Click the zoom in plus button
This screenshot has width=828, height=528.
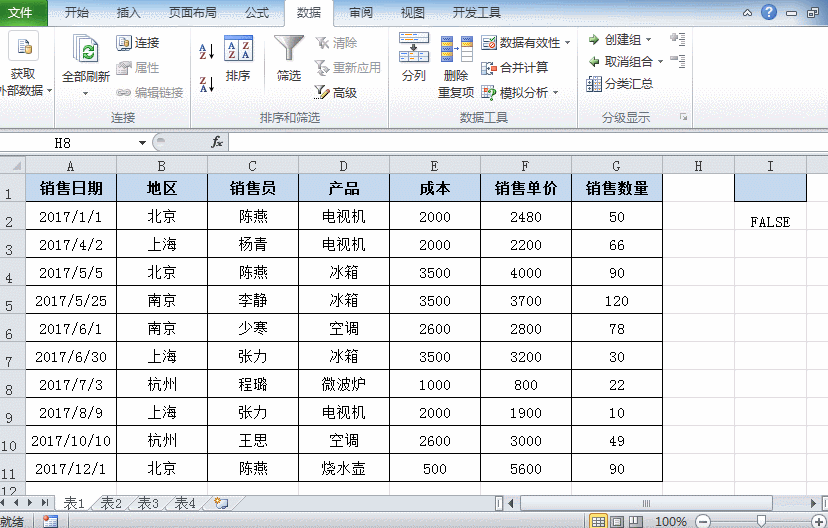[x=818, y=522]
